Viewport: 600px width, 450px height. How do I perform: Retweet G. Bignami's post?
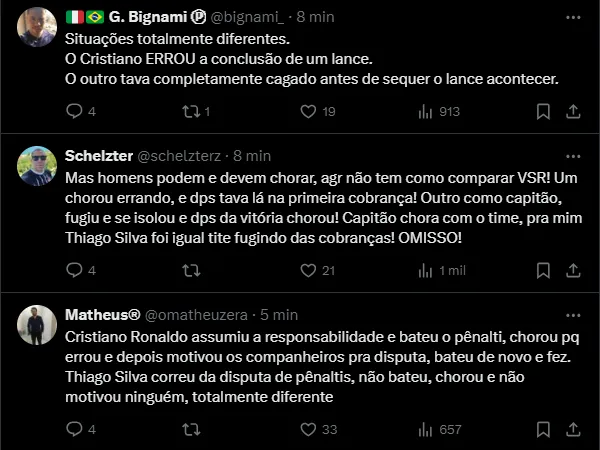point(190,112)
